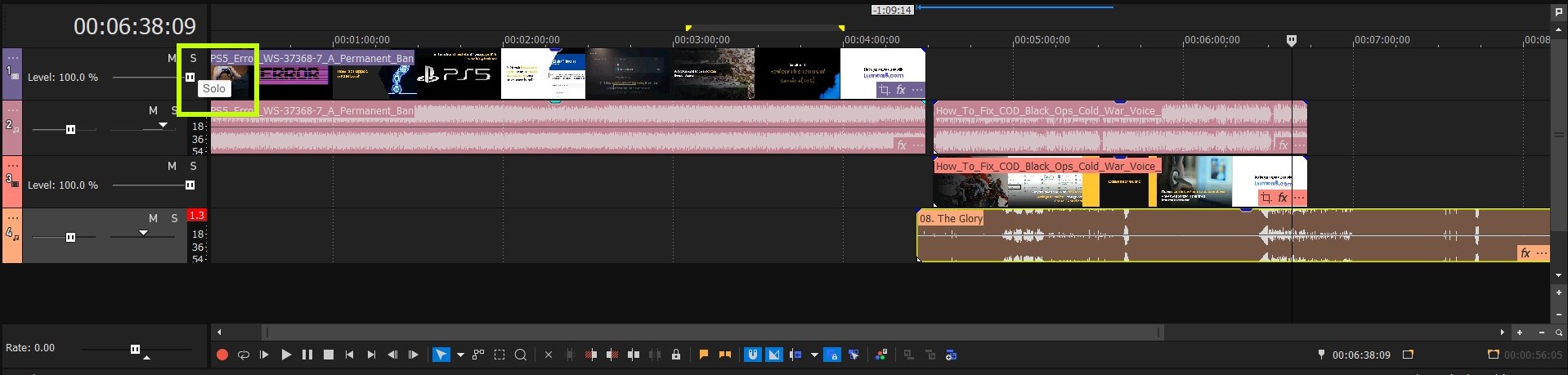Toggle Ignore Event Grouping
1568x375 pixels.
[853, 355]
